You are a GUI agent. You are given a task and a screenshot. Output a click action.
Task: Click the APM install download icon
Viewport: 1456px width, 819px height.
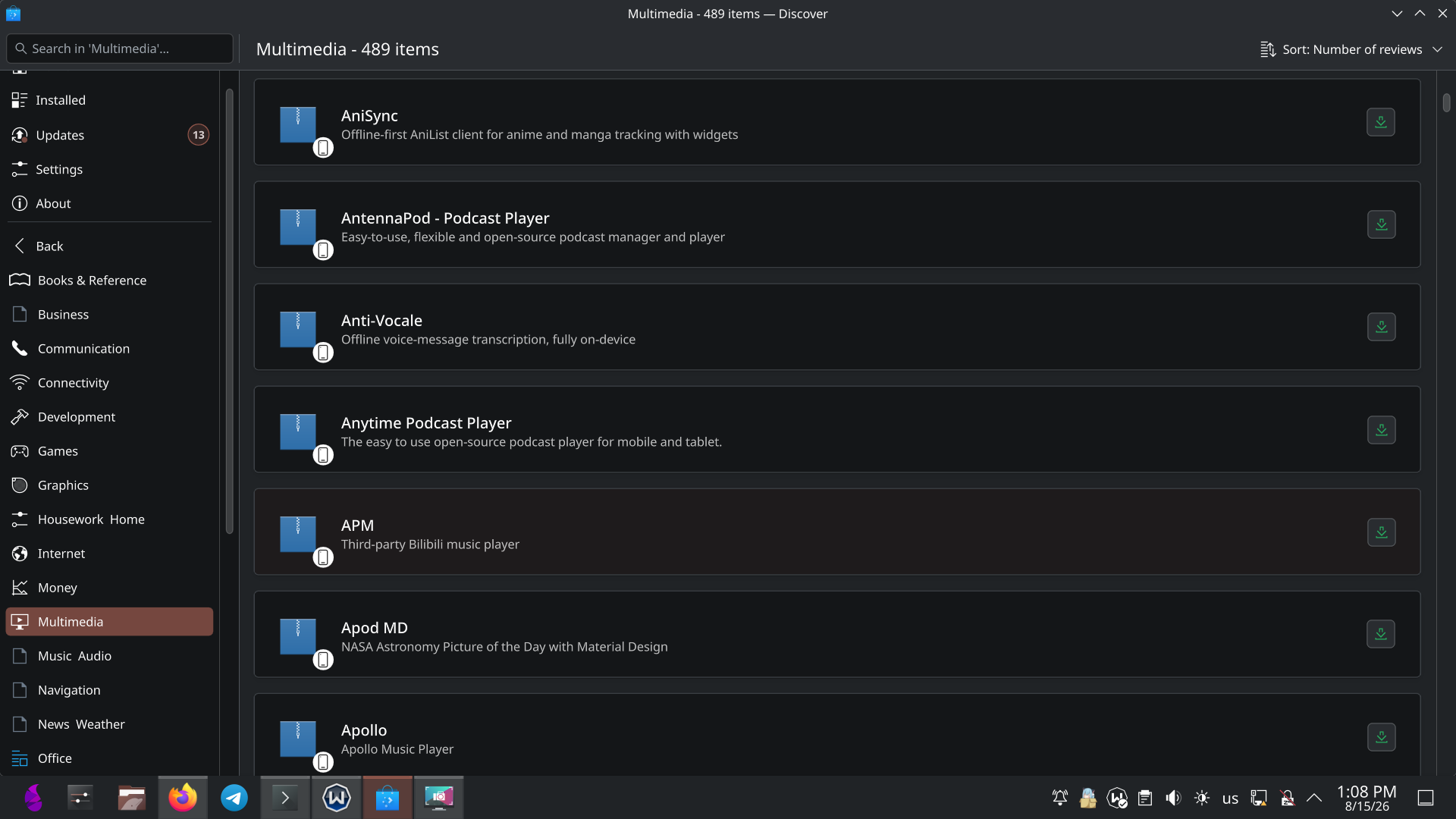[x=1381, y=532]
